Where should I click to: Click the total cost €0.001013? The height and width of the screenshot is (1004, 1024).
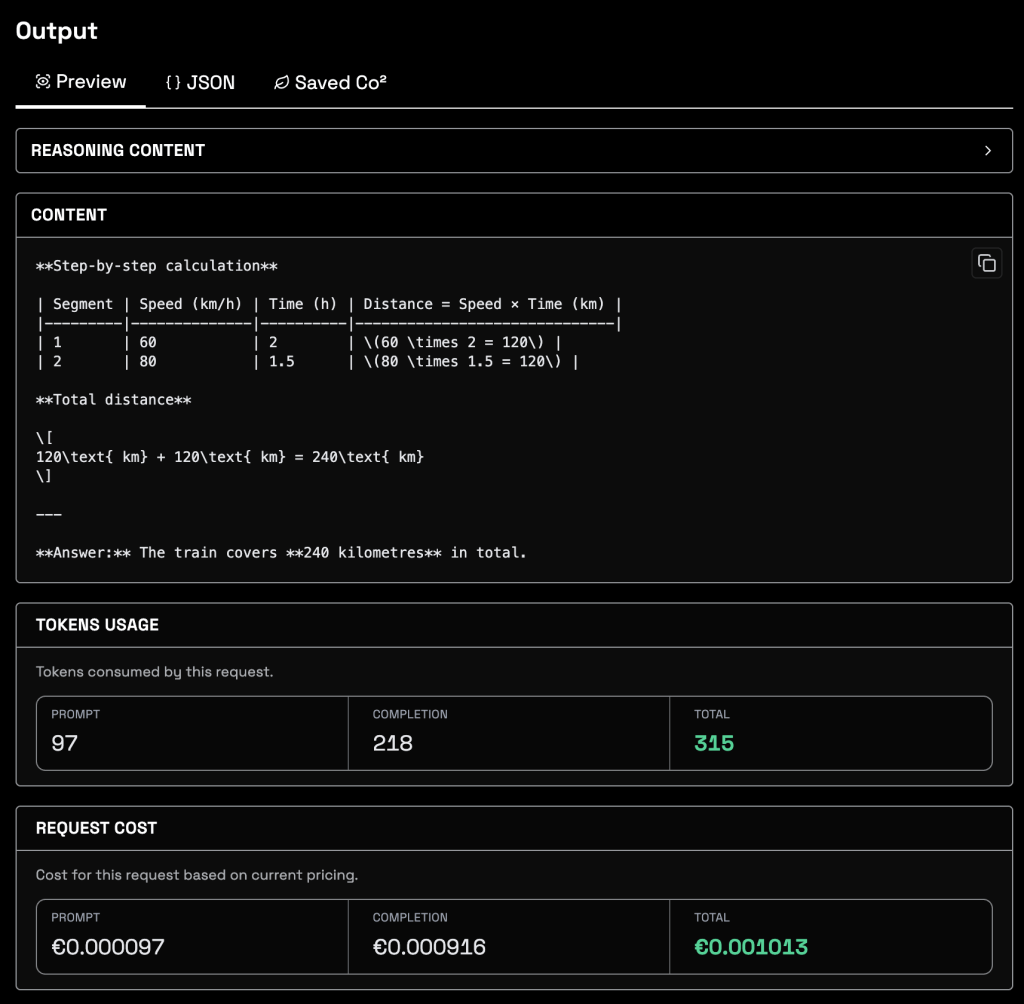point(751,946)
